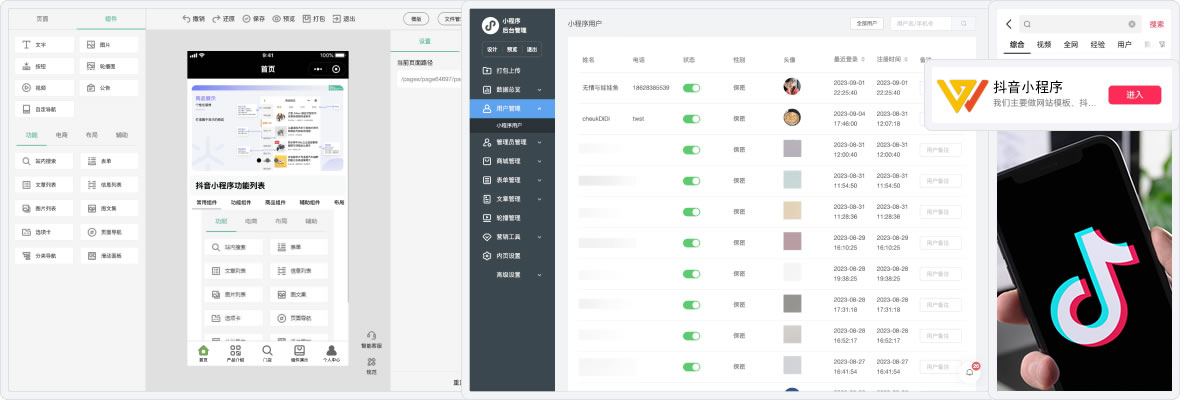1180x400 pixels.
Task: Click the red 进入 button
Action: (x=1134, y=95)
